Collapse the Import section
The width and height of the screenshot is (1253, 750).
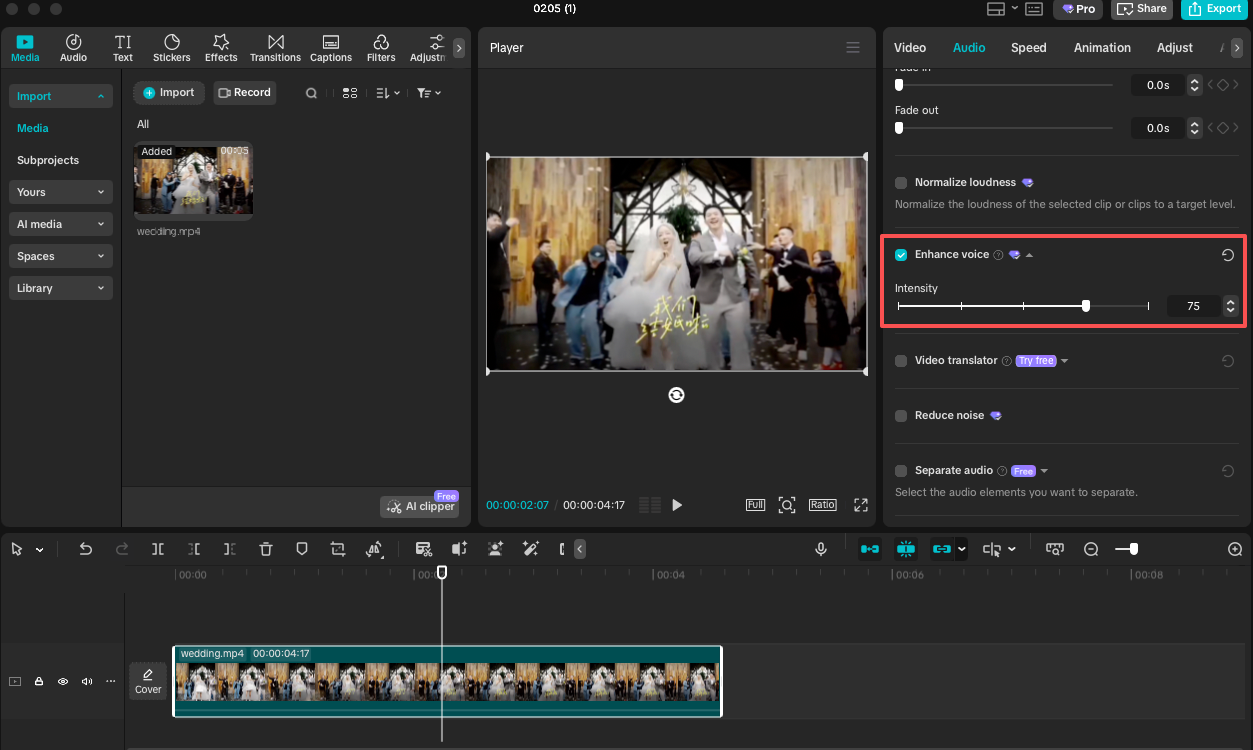tap(61, 96)
